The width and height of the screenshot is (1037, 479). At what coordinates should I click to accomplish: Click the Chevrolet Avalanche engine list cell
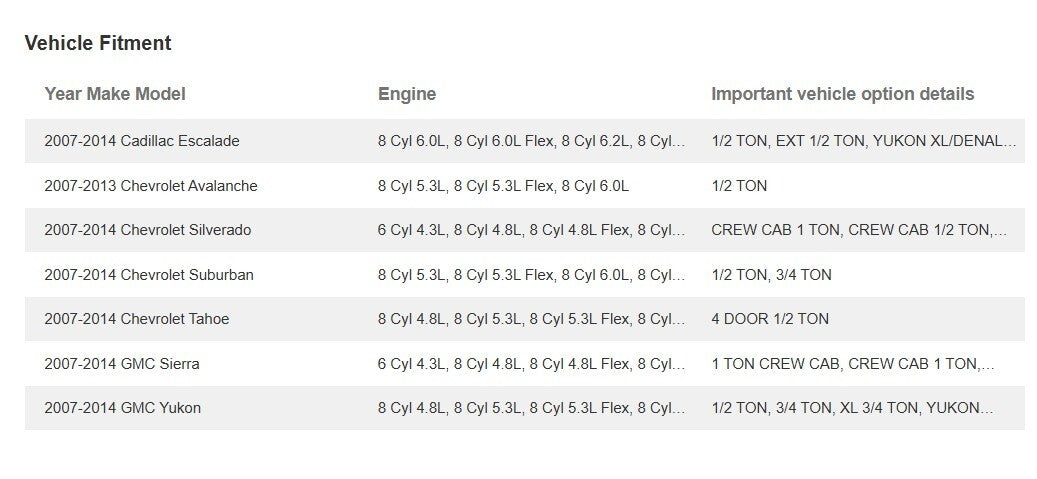click(503, 186)
